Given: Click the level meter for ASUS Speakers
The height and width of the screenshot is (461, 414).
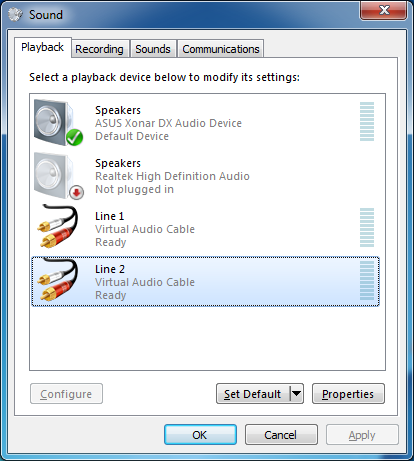Looking at the screenshot, I should (x=367, y=122).
